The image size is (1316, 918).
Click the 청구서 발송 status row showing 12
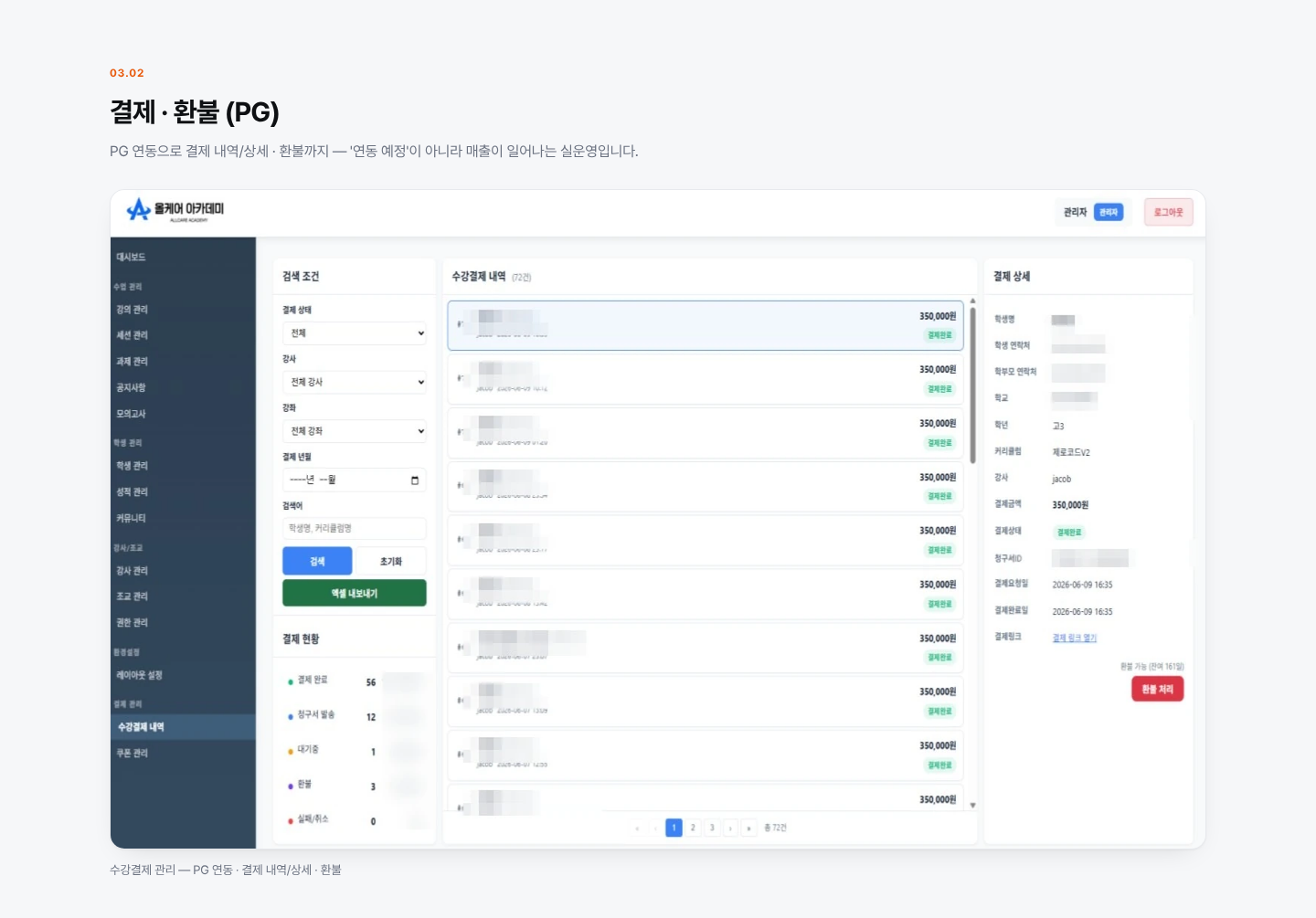(355, 716)
